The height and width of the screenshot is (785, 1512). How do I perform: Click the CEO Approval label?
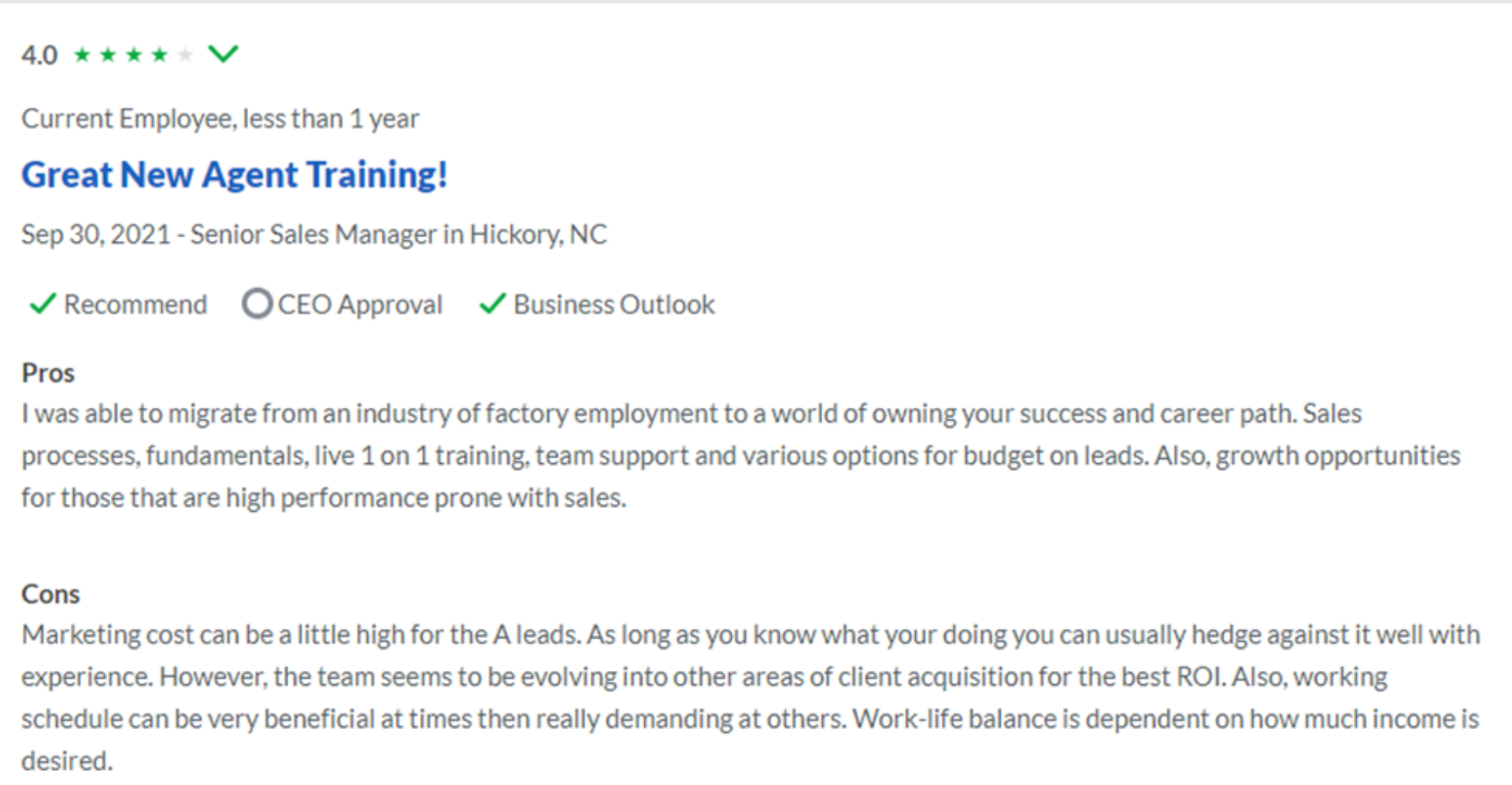point(360,305)
